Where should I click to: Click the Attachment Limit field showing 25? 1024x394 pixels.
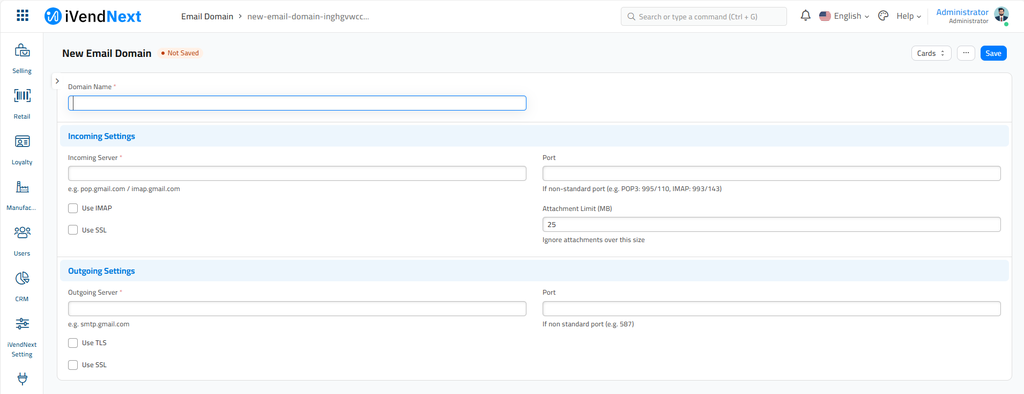(771, 224)
